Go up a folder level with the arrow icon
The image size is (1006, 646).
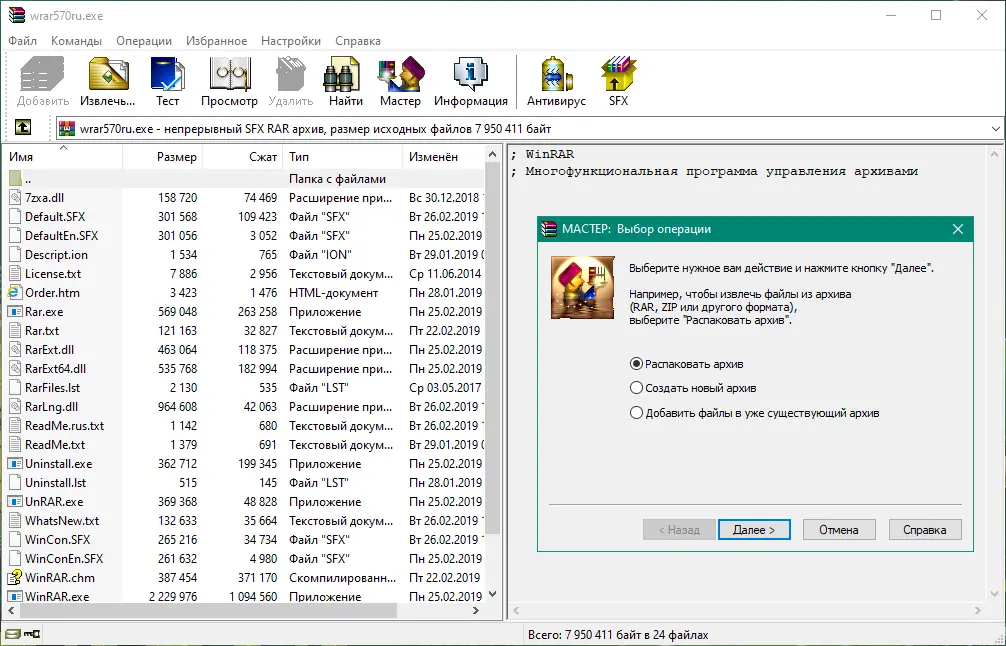coord(22,128)
